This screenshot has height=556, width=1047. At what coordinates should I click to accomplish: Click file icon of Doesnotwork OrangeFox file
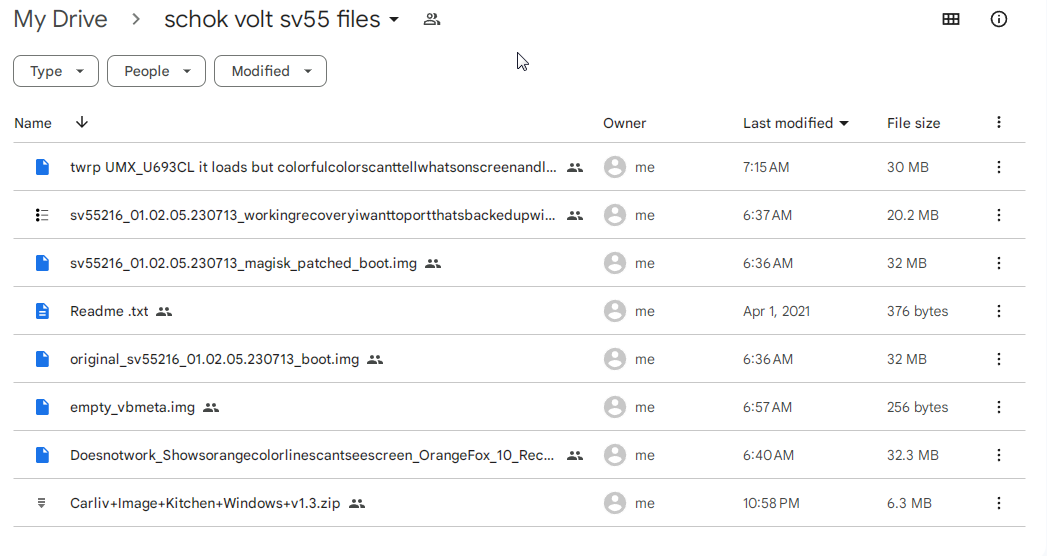click(x=42, y=455)
